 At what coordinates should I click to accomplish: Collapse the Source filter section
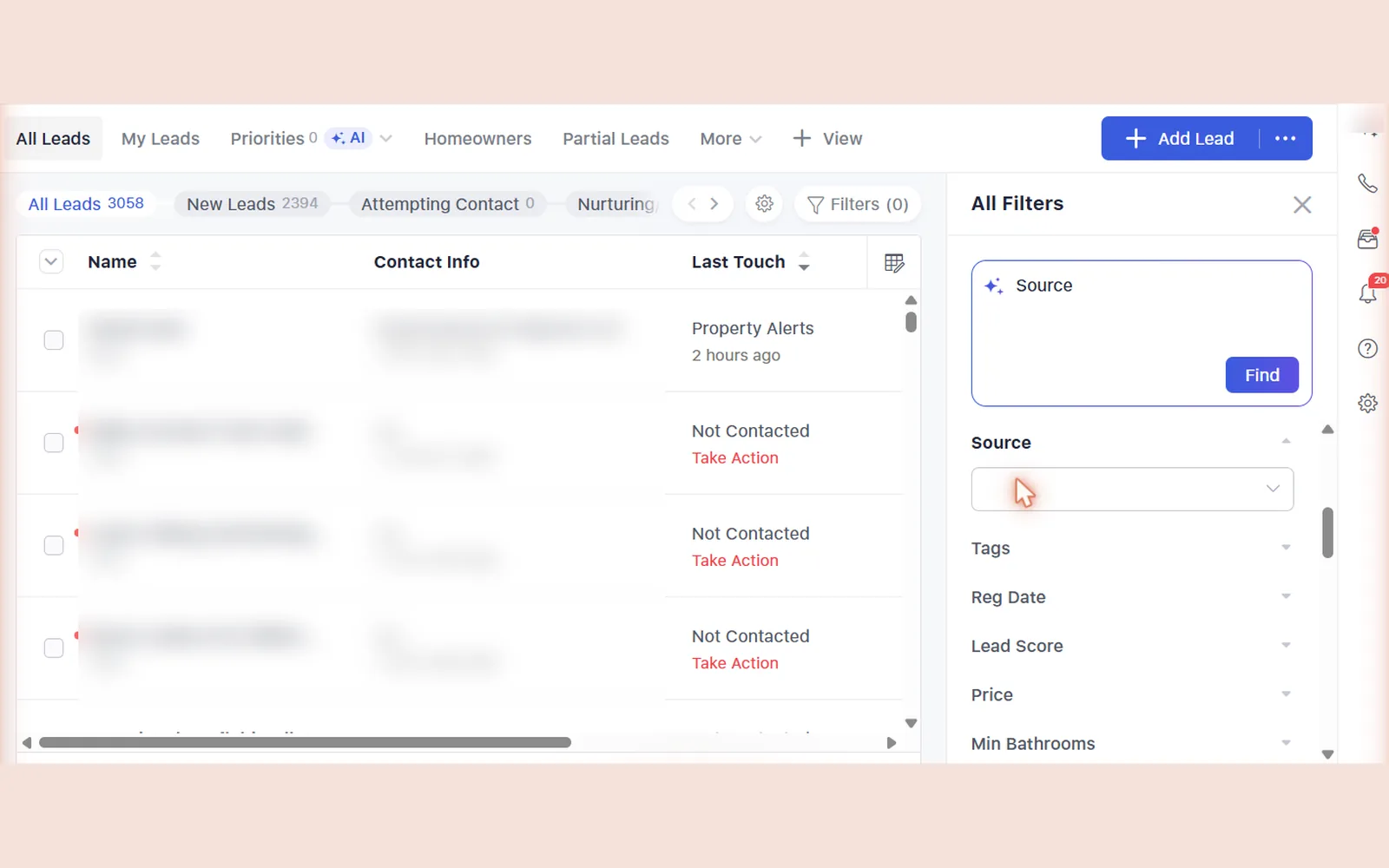(1286, 442)
